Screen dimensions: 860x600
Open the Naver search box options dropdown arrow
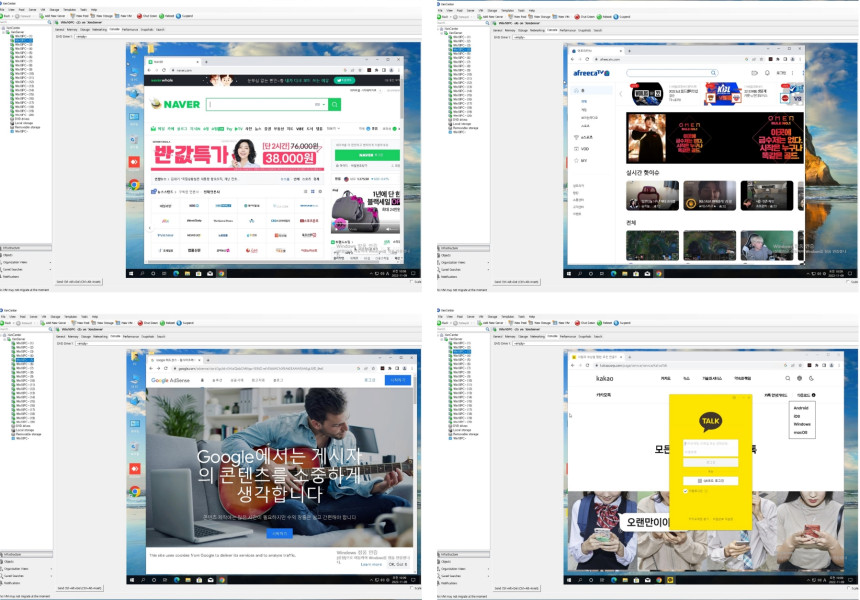click(324, 104)
